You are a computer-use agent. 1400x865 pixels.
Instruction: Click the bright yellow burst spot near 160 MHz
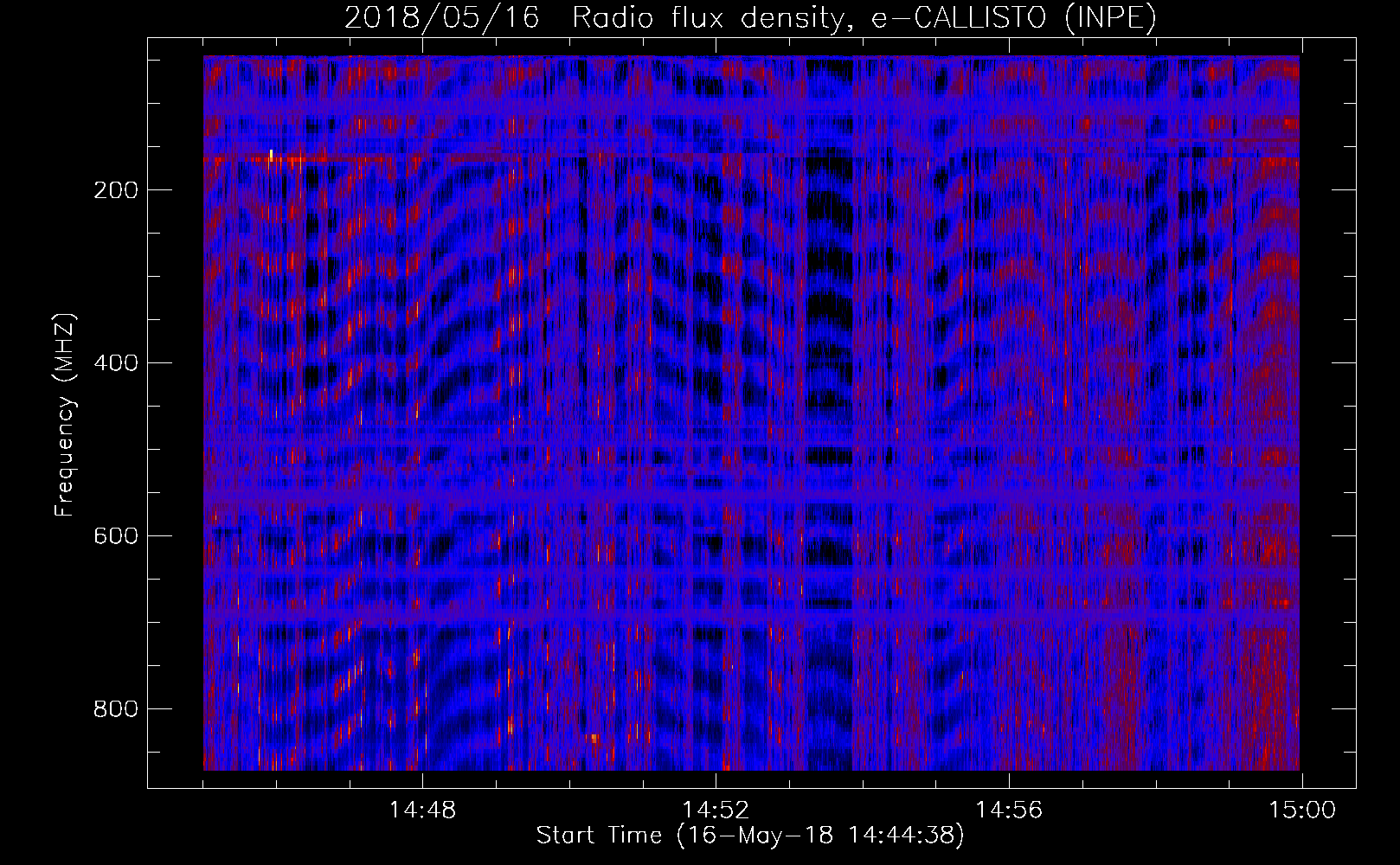(x=271, y=155)
